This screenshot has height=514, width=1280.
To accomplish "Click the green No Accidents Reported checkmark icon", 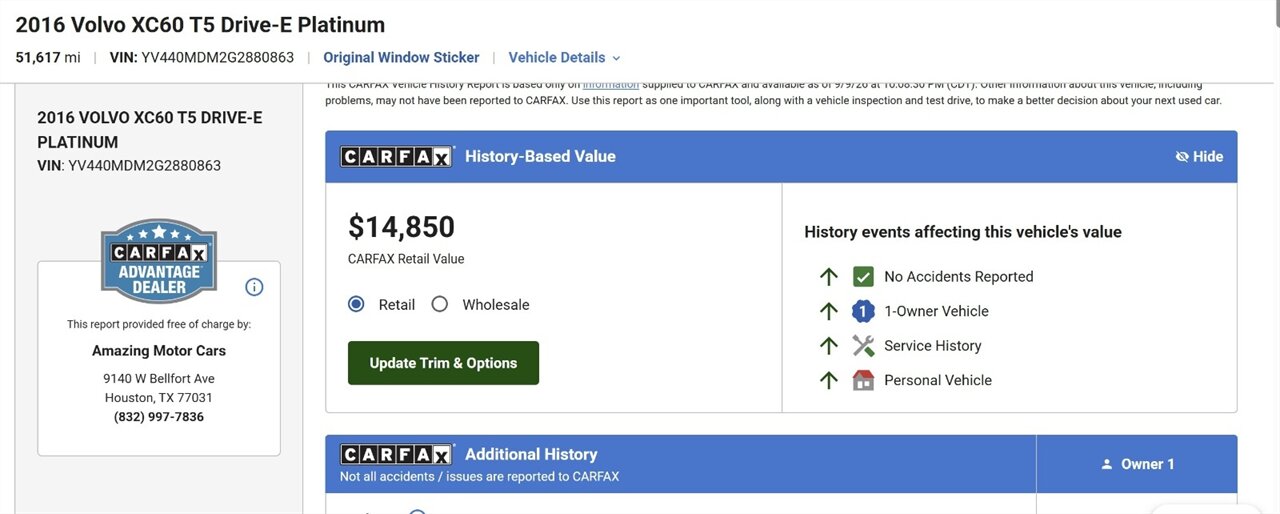I will (863, 277).
